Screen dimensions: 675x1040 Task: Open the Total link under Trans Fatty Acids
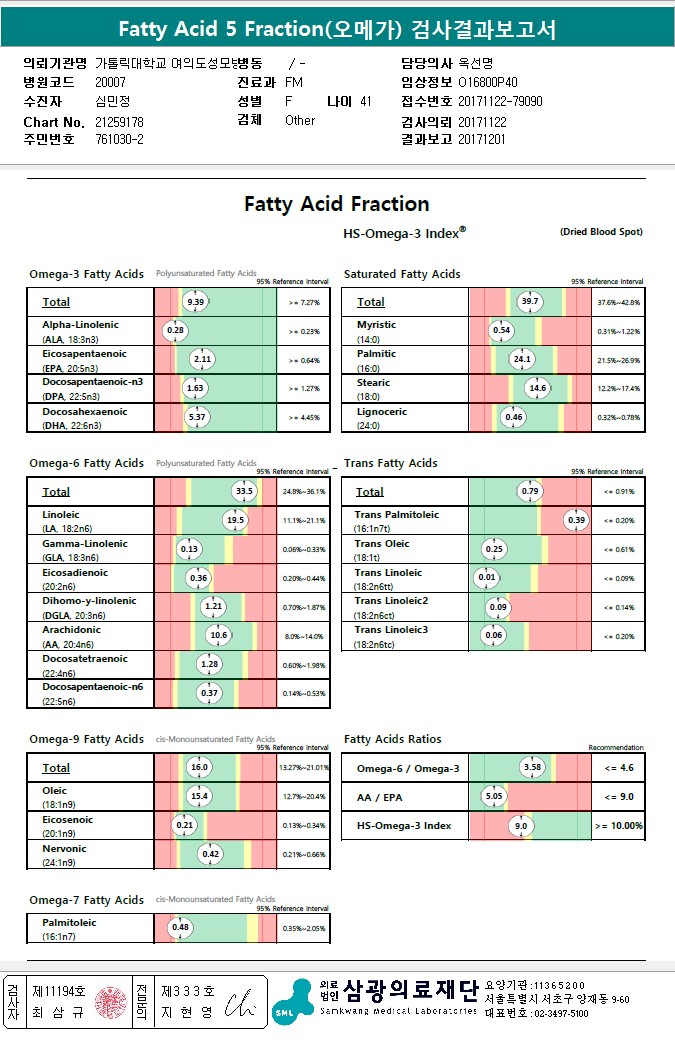coord(370,492)
